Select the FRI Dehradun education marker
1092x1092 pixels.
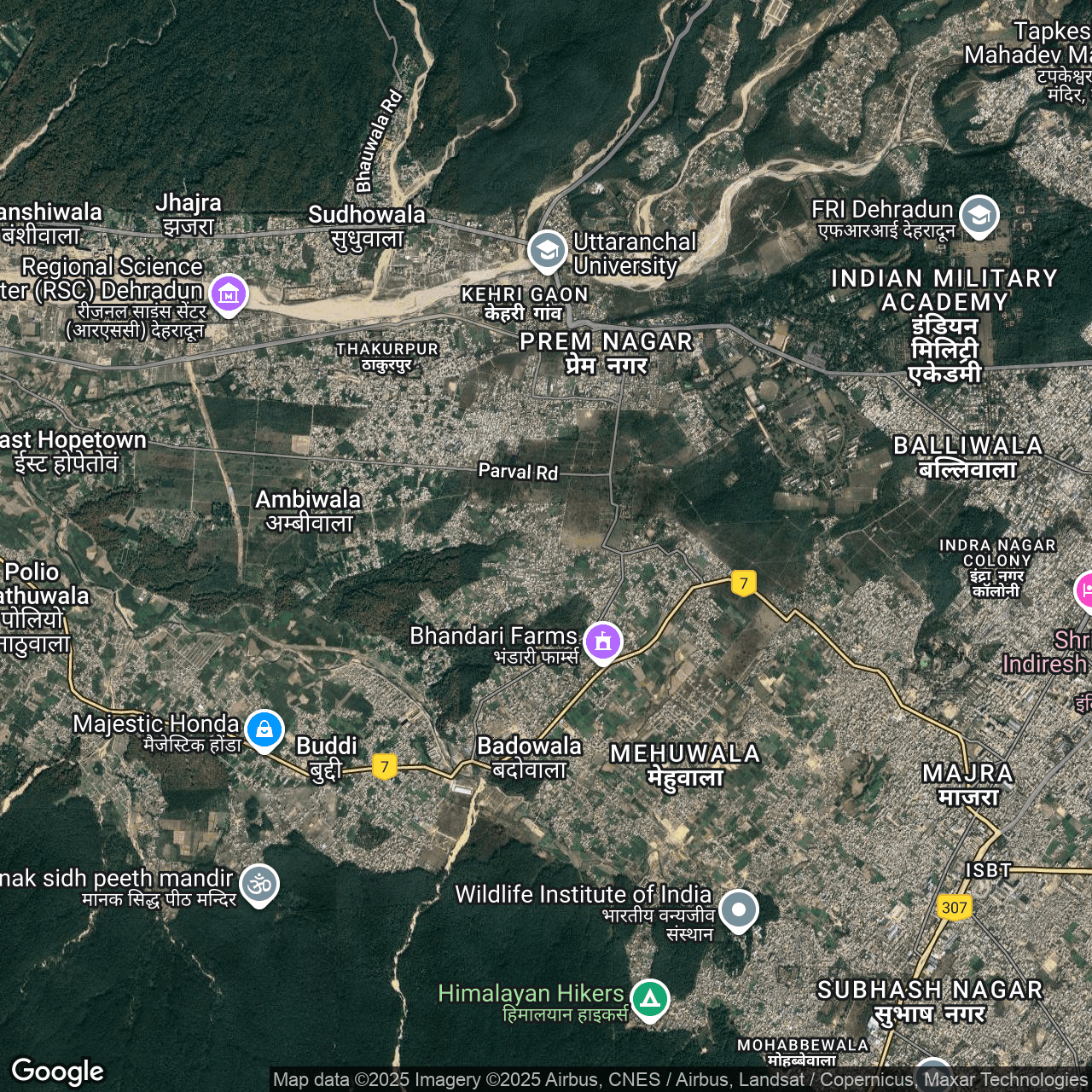[x=979, y=215]
